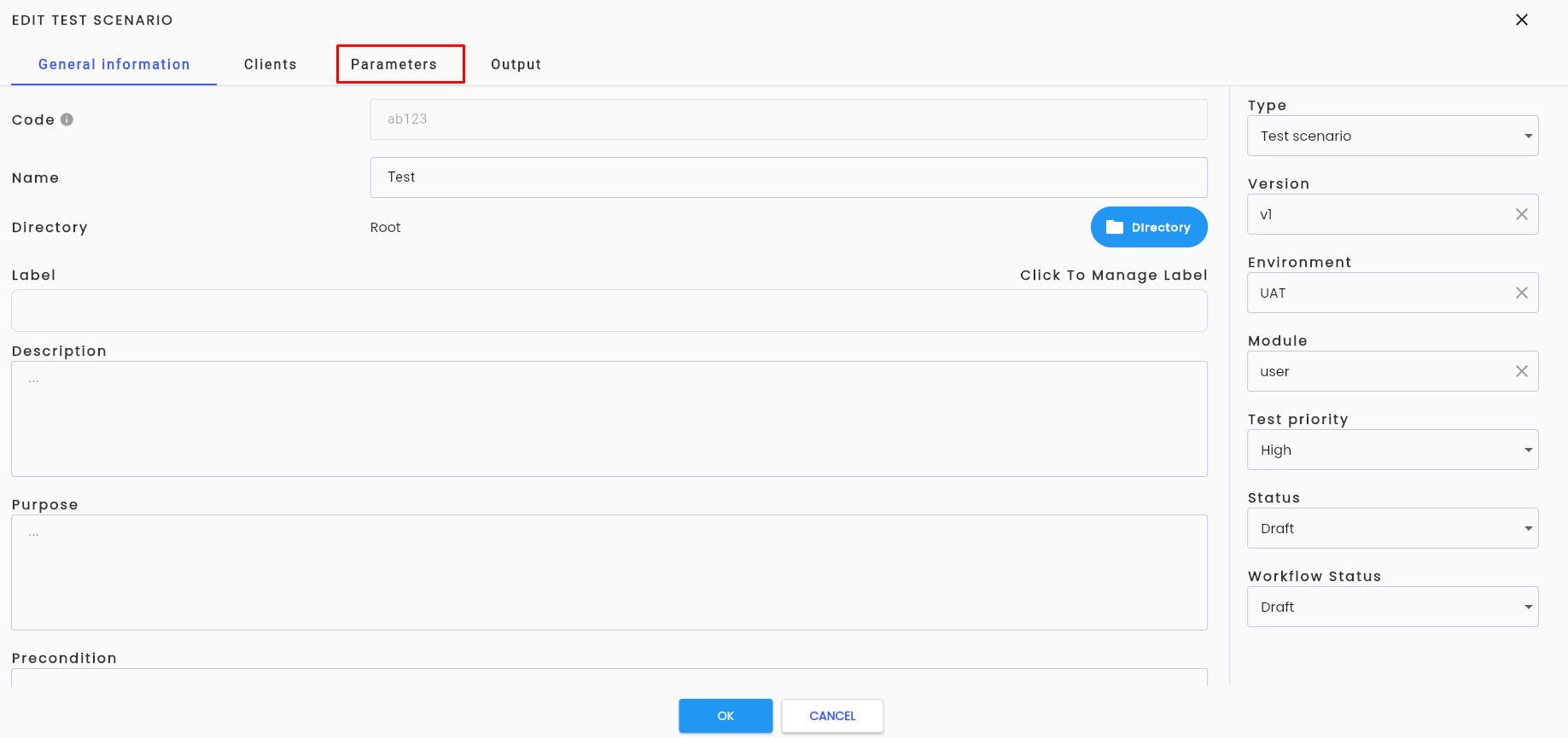
Task: Select the General information tab
Action: pyautogui.click(x=114, y=64)
